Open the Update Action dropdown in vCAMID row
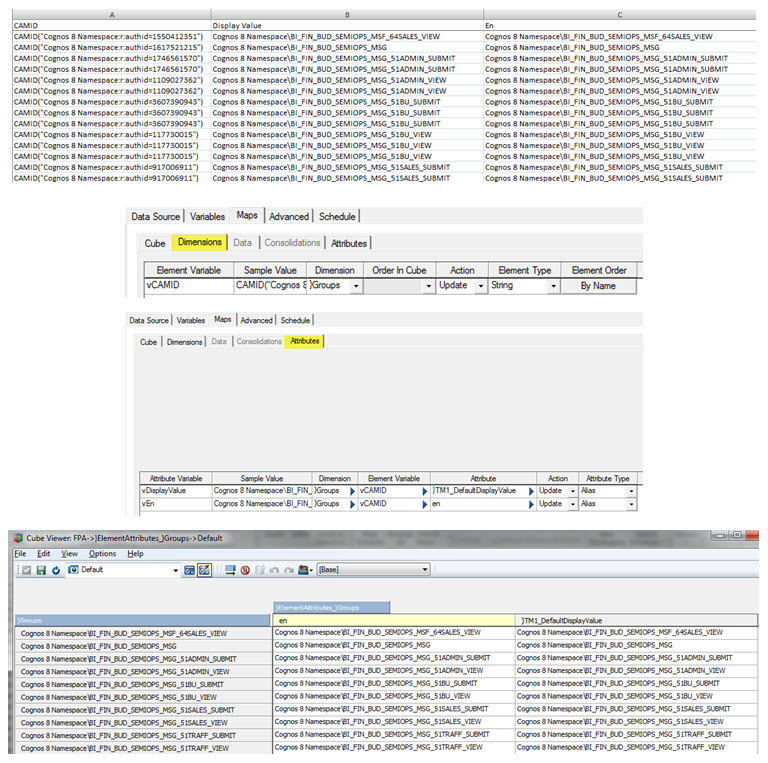 [481, 286]
